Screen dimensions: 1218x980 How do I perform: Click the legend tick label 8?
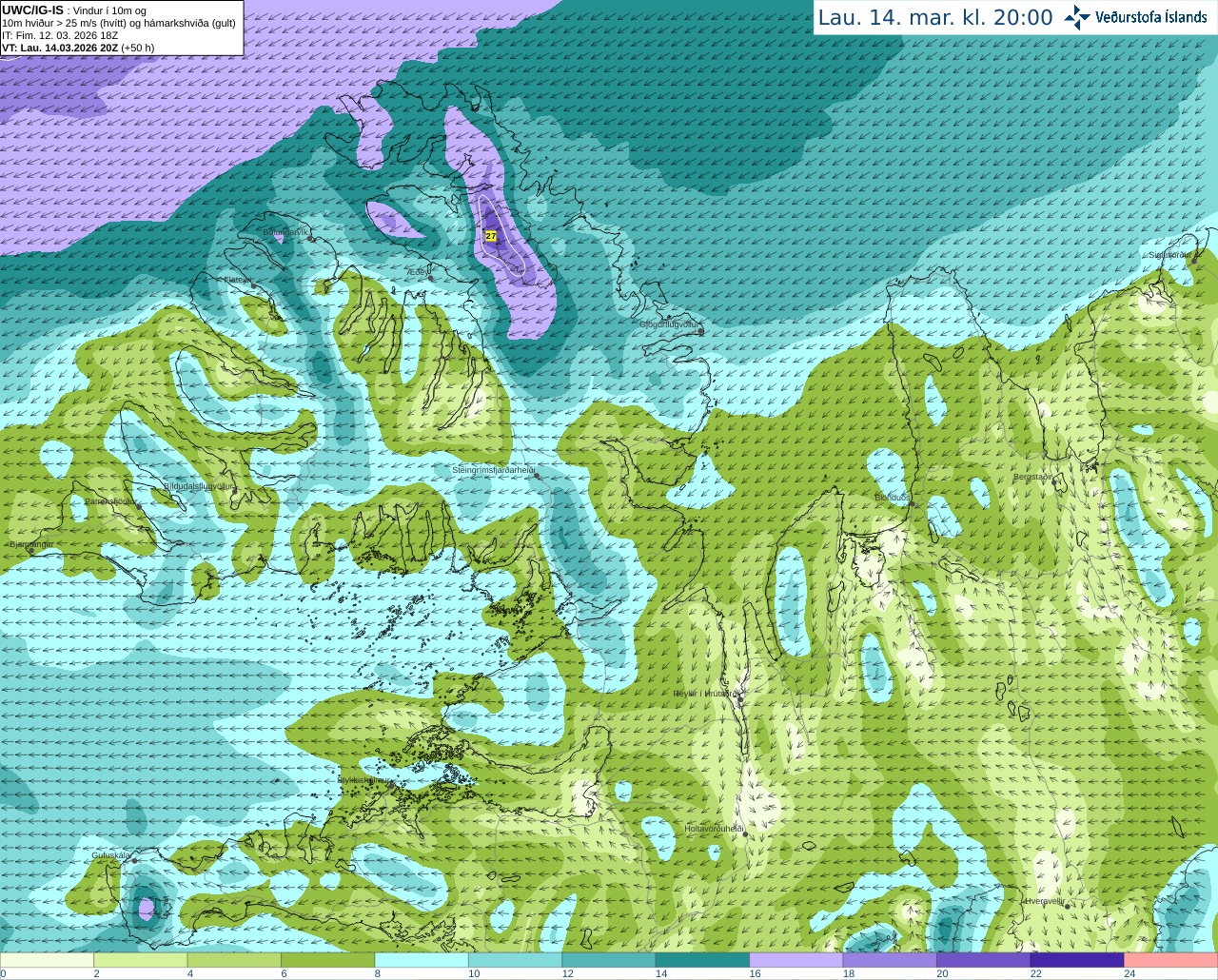point(378,973)
